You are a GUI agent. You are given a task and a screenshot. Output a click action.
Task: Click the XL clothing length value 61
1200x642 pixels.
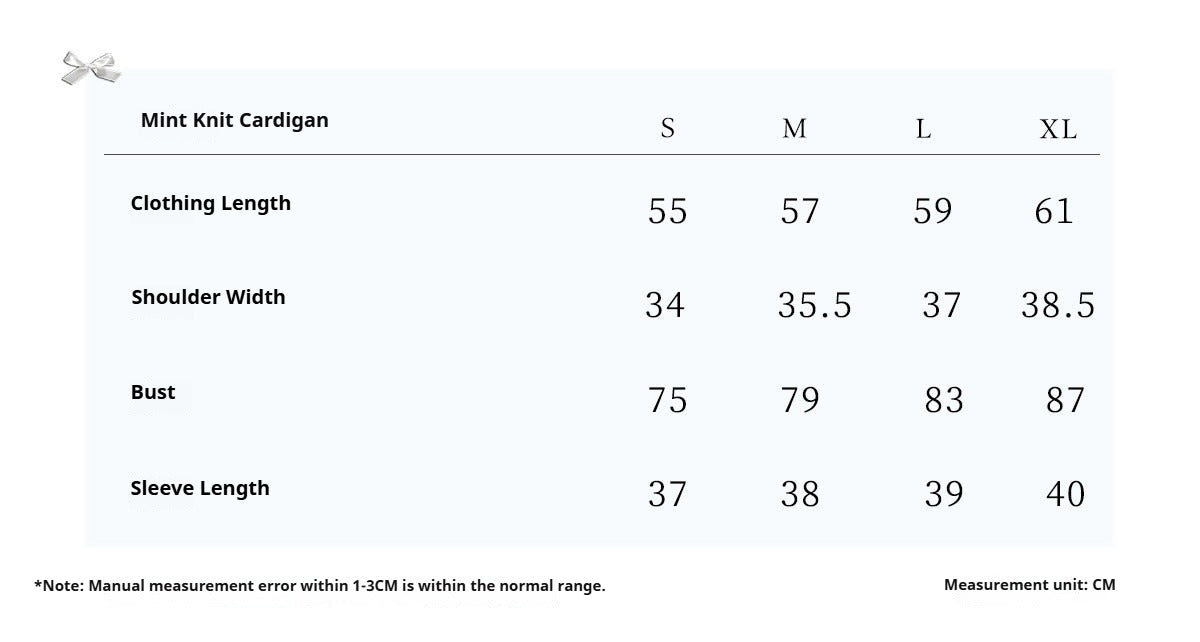point(1054,211)
